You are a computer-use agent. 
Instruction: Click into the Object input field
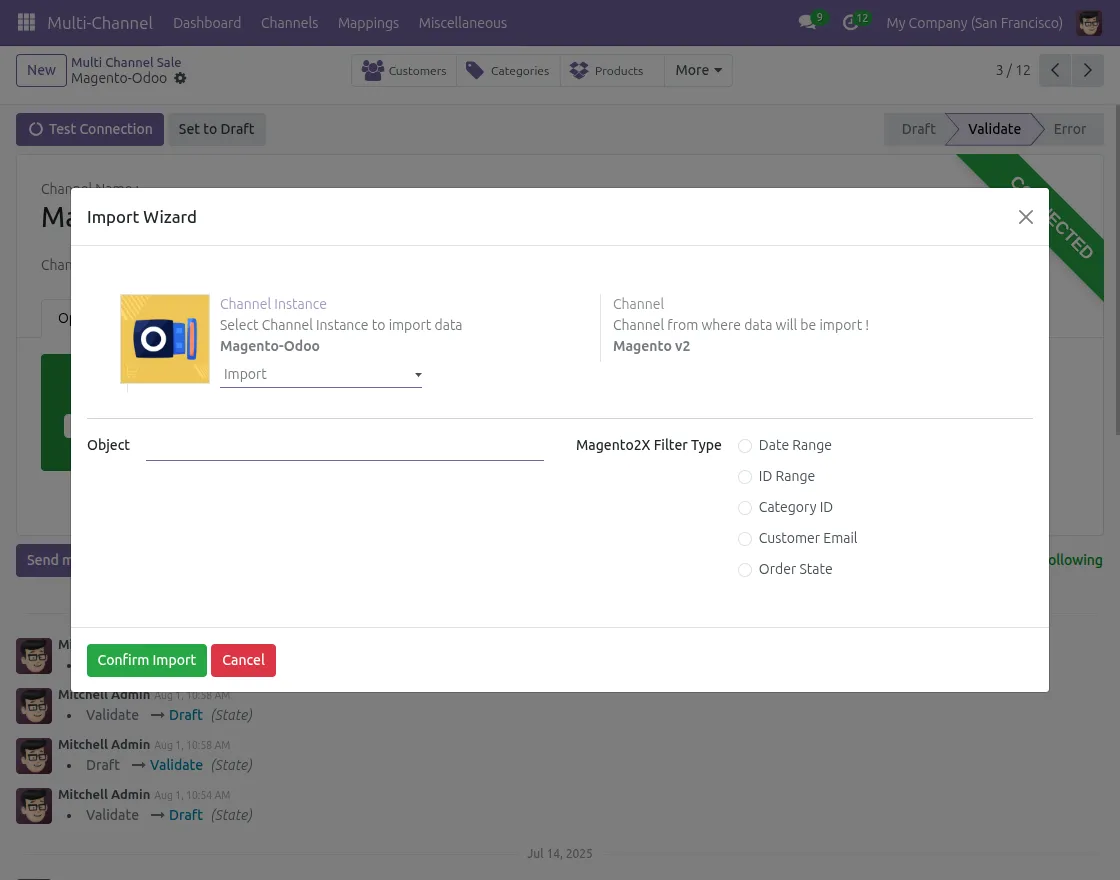344,446
